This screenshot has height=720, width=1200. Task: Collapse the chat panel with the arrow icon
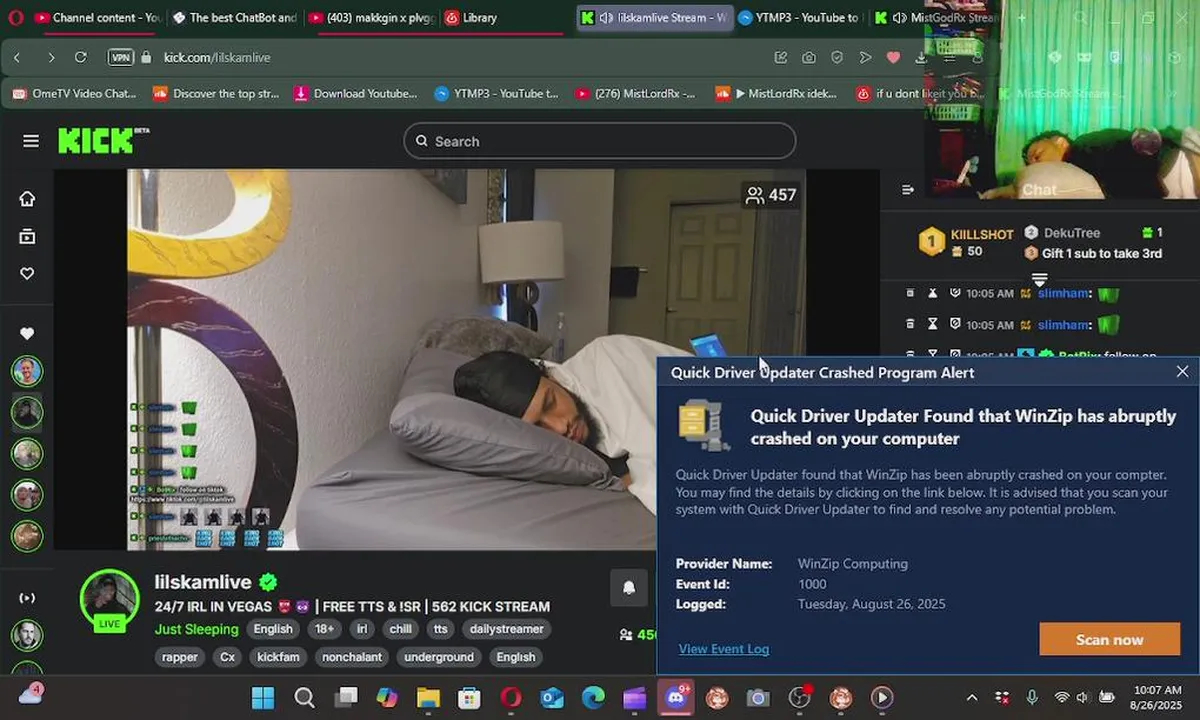coord(908,190)
